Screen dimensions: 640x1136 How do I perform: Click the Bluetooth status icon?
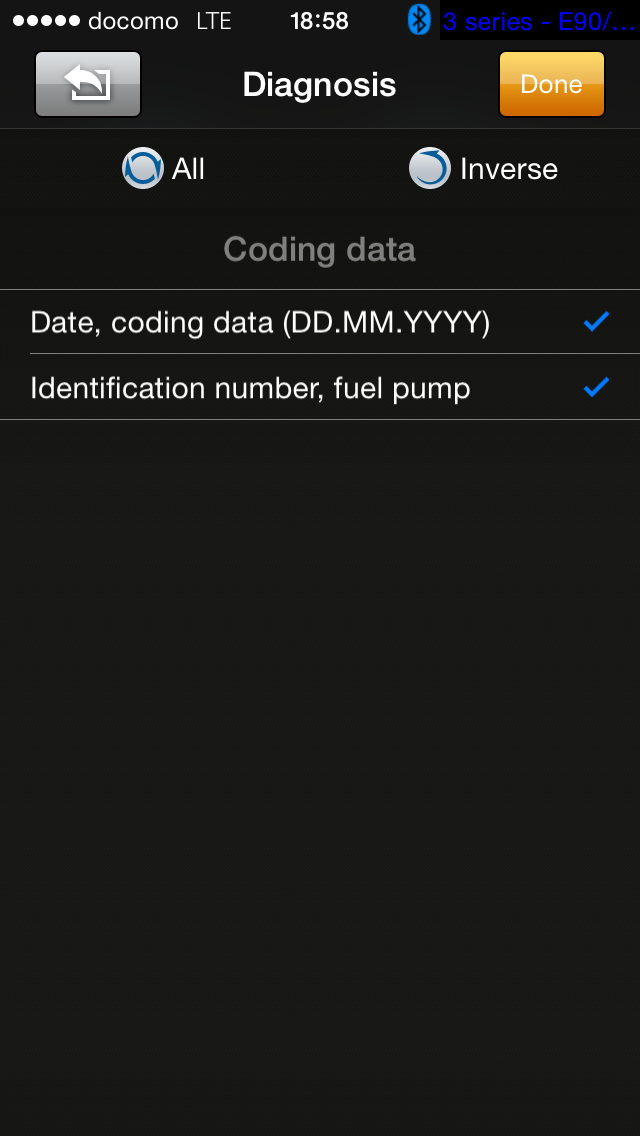[419, 20]
